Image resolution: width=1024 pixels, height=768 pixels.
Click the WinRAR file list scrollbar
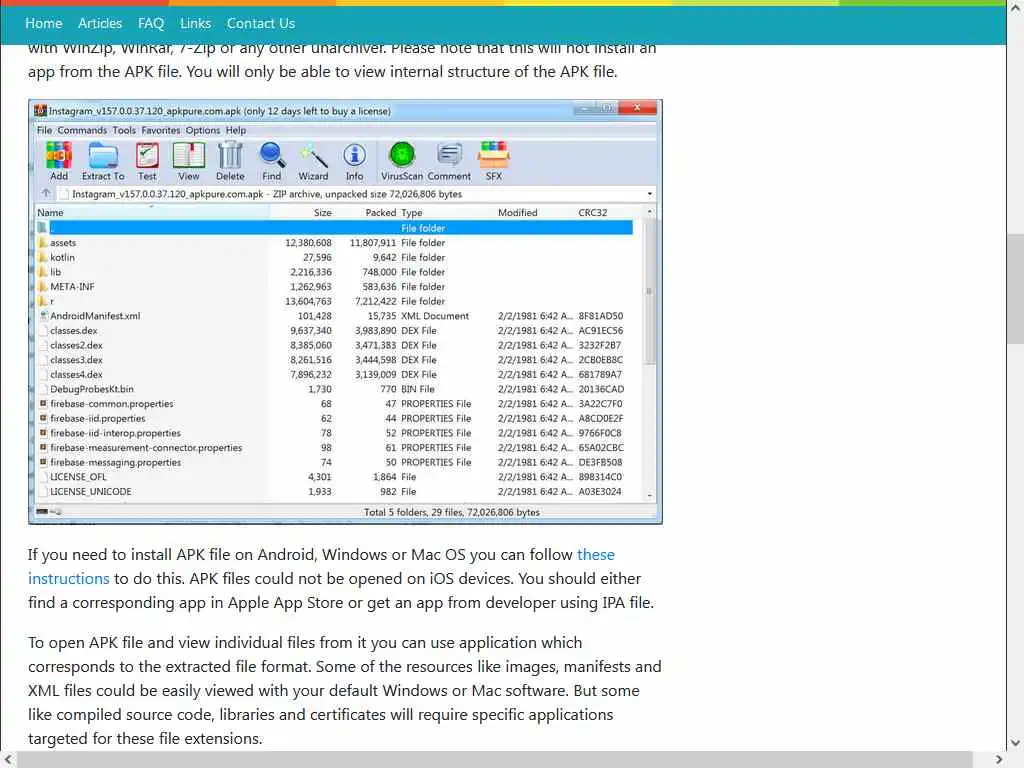[x=649, y=291]
